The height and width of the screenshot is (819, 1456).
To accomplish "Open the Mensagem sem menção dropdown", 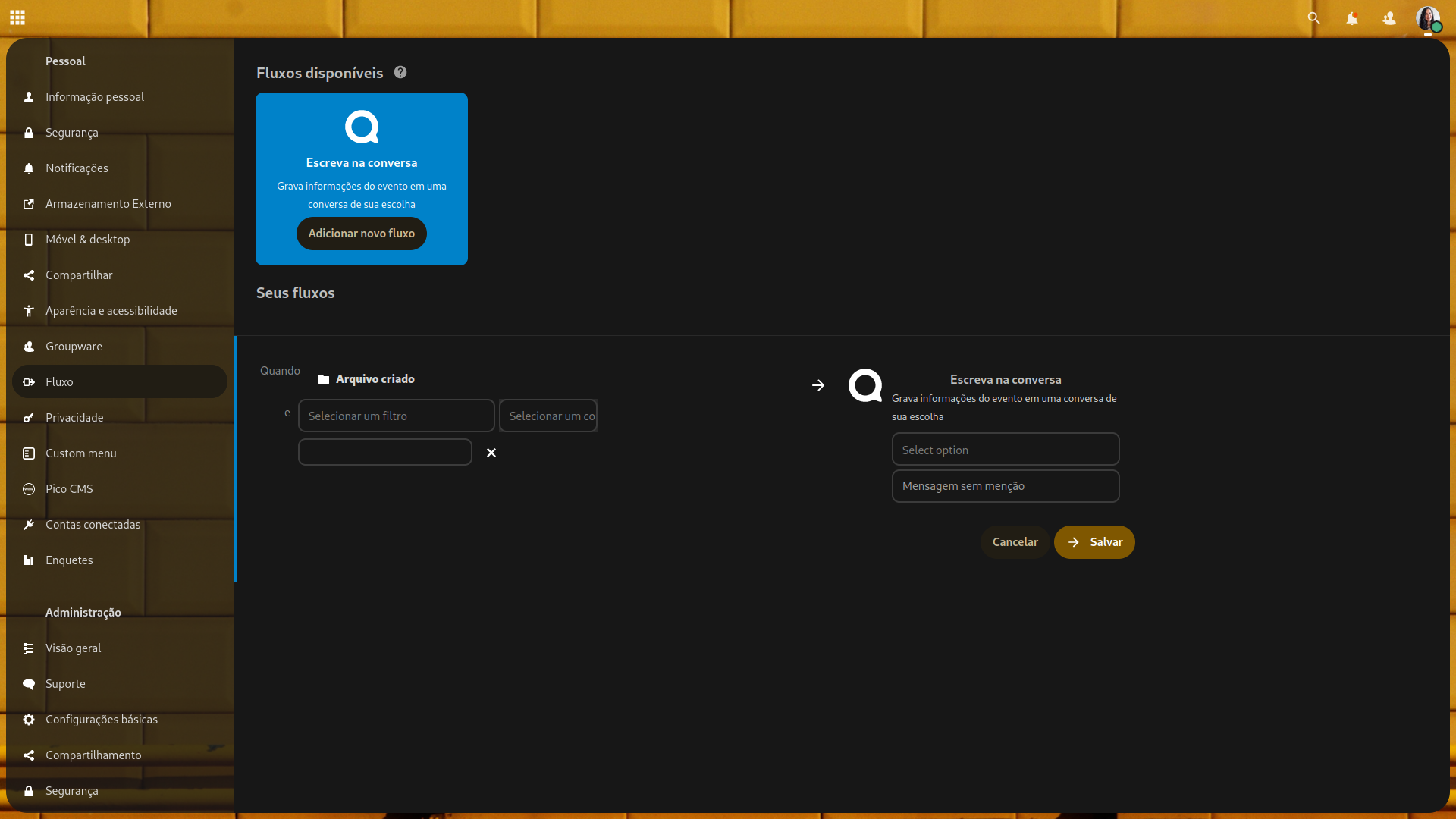I will [1006, 486].
